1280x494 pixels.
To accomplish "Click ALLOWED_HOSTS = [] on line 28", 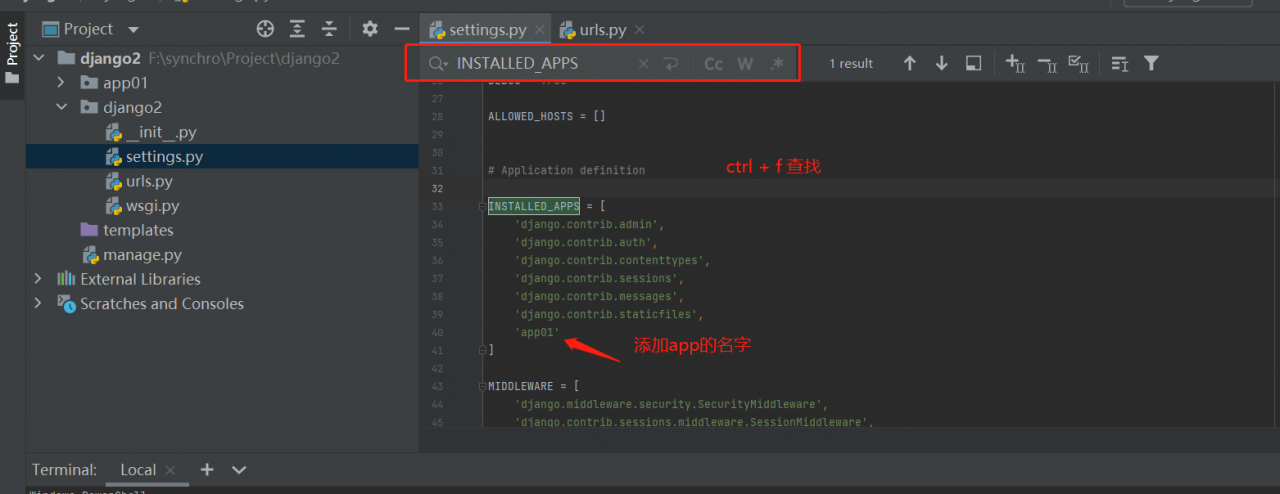I will click(x=547, y=116).
